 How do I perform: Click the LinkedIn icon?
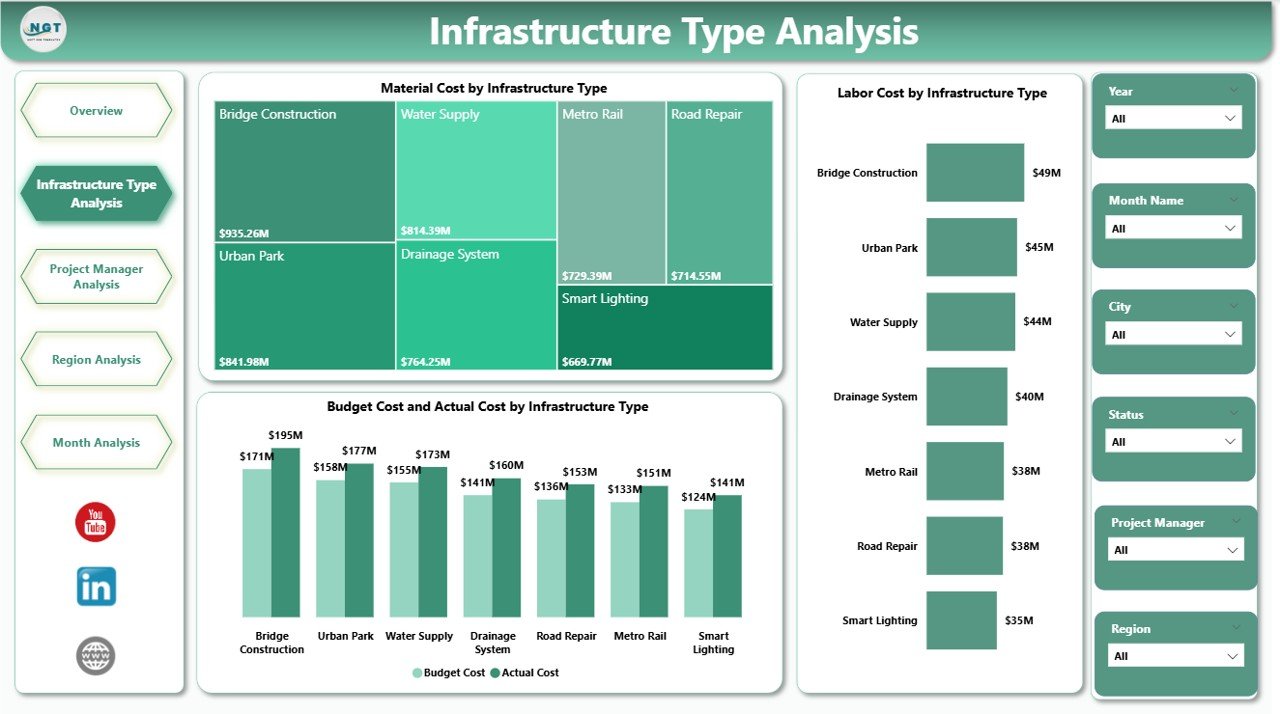click(x=95, y=589)
